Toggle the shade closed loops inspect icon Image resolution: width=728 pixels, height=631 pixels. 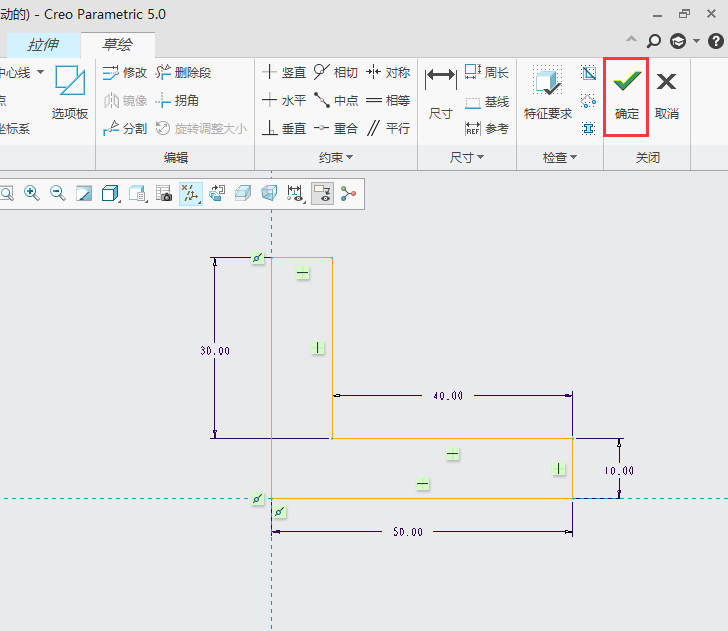588,73
